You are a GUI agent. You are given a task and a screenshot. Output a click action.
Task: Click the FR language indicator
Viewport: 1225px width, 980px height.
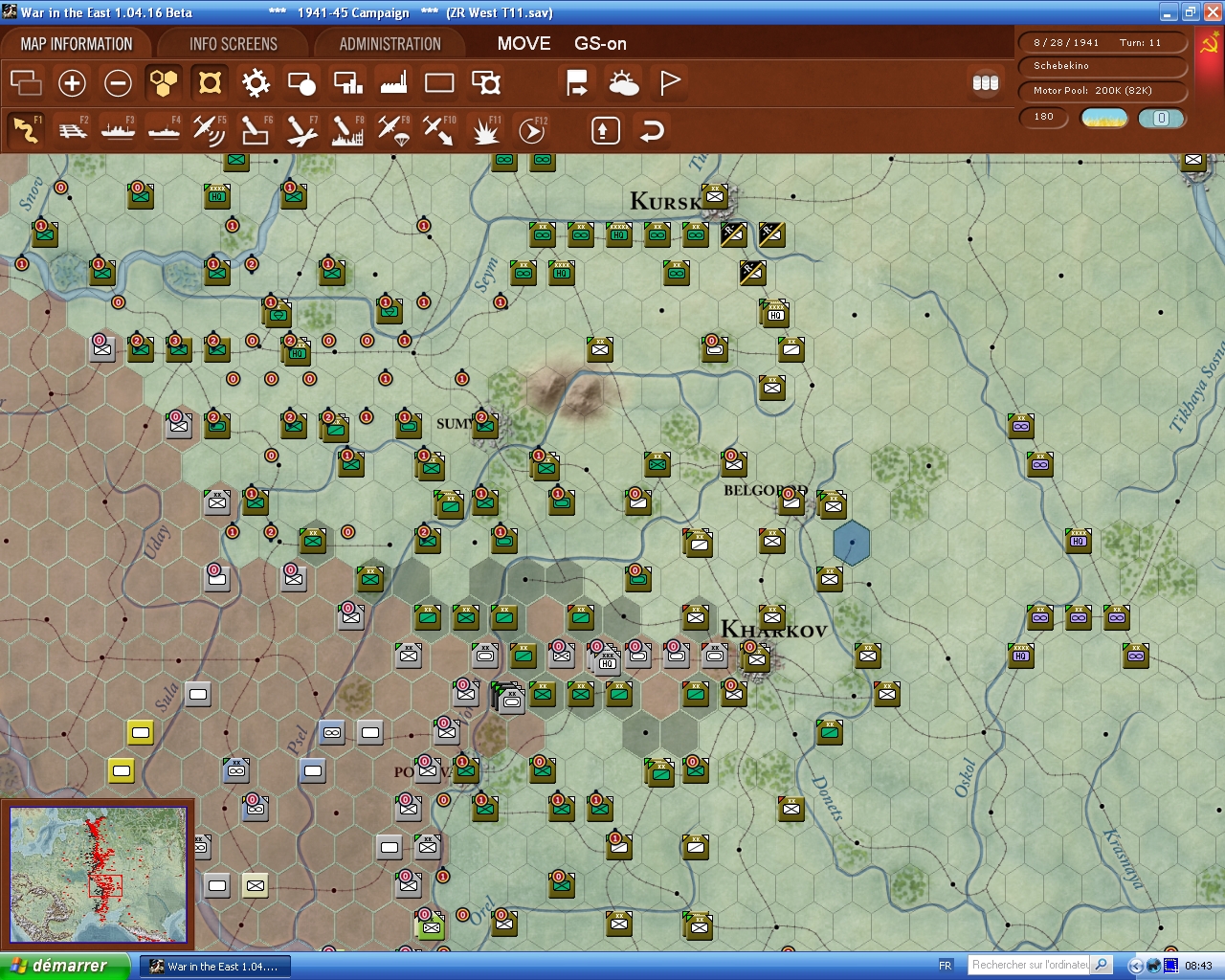pyautogui.click(x=946, y=966)
